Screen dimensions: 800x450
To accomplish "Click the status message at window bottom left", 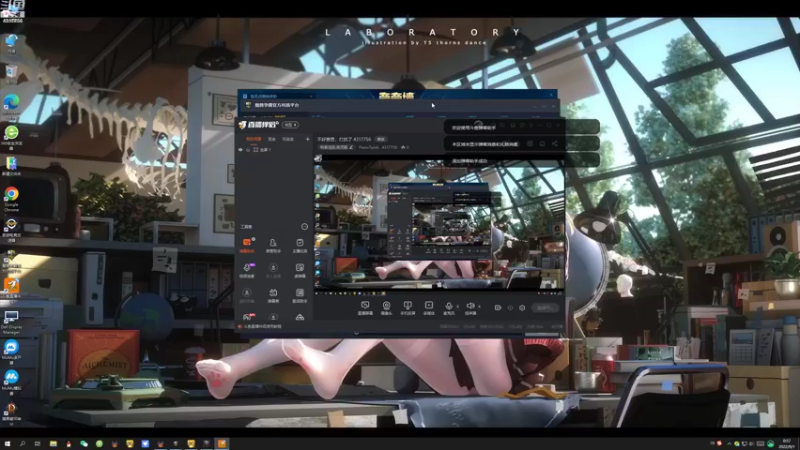I will click(x=261, y=326).
